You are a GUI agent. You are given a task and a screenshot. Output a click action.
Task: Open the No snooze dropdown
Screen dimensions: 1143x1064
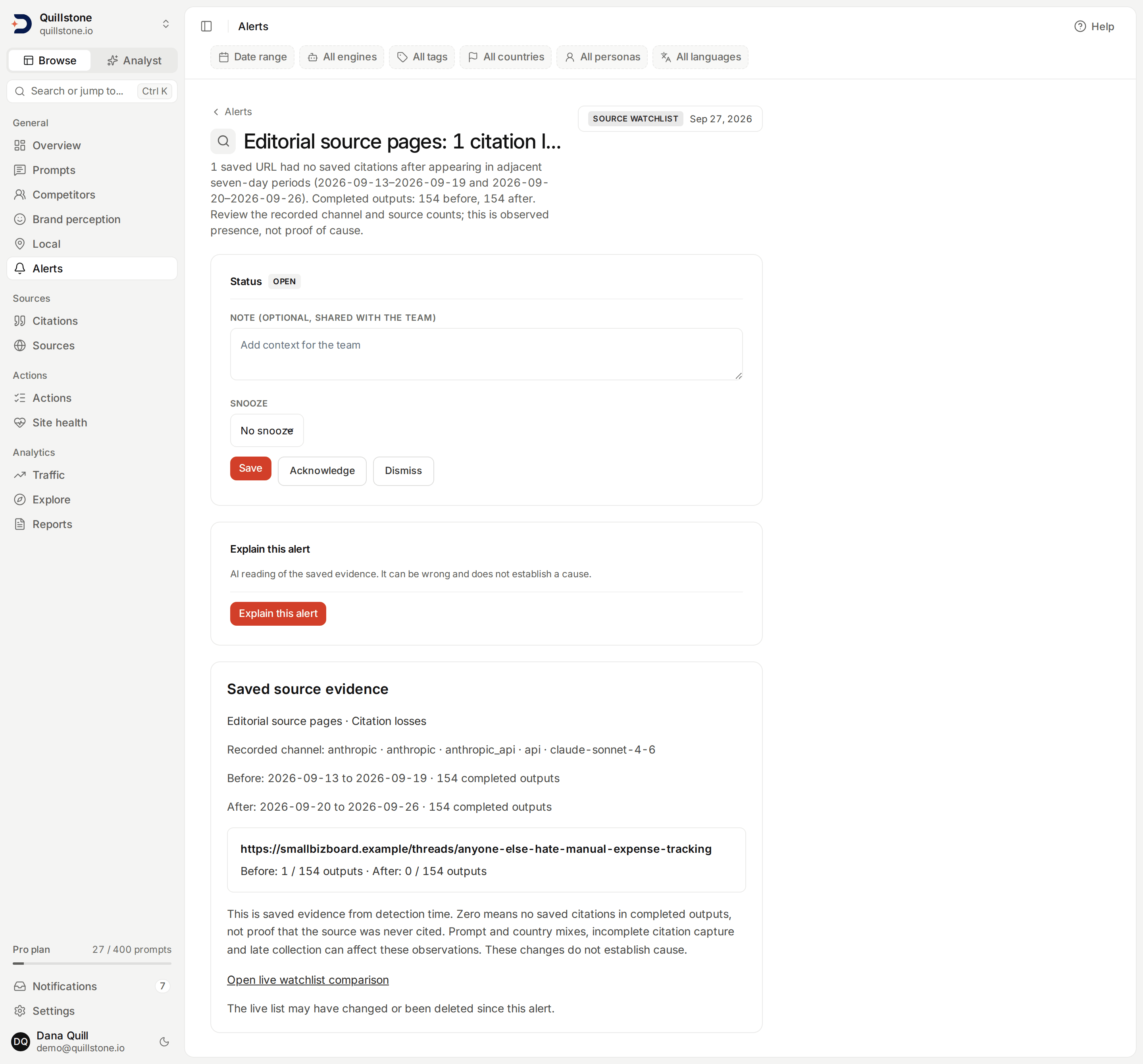267,431
